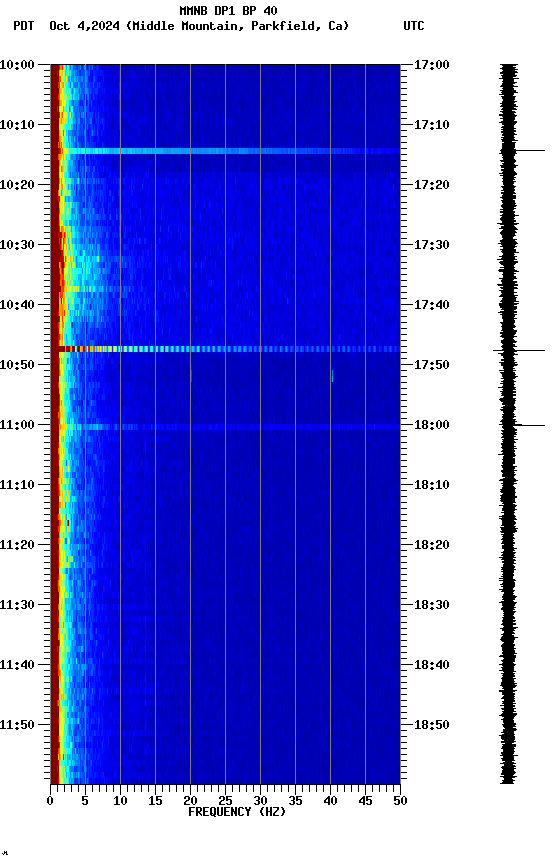Click the 18:50 UTC time label

click(431, 725)
